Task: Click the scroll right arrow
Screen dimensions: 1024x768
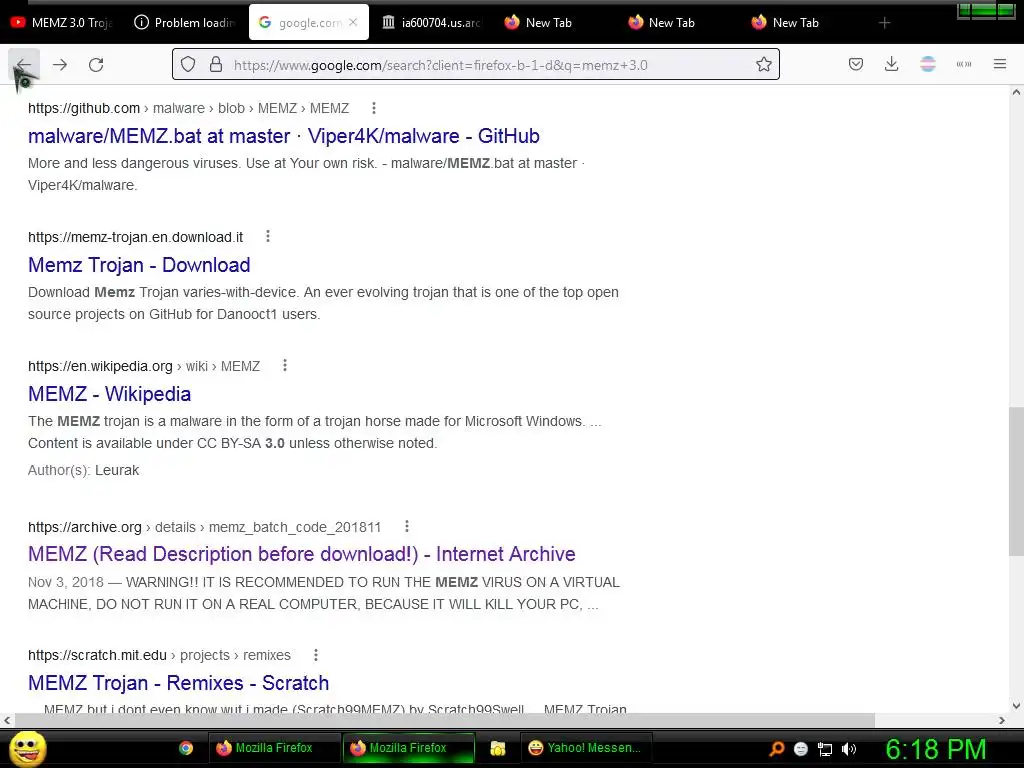Action: tap(1002, 720)
